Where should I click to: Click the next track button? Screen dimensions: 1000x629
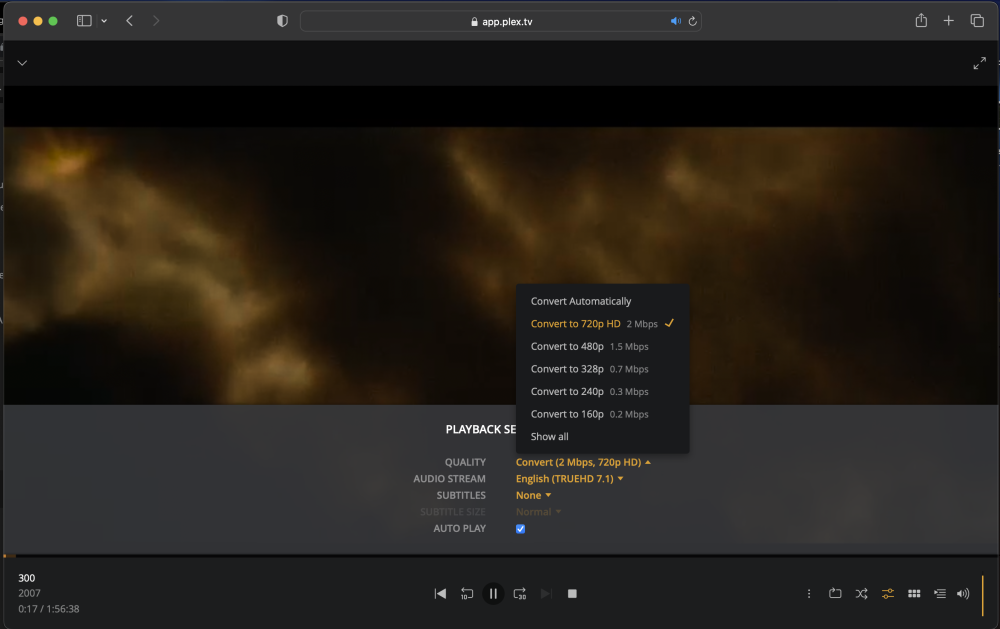pyautogui.click(x=546, y=593)
